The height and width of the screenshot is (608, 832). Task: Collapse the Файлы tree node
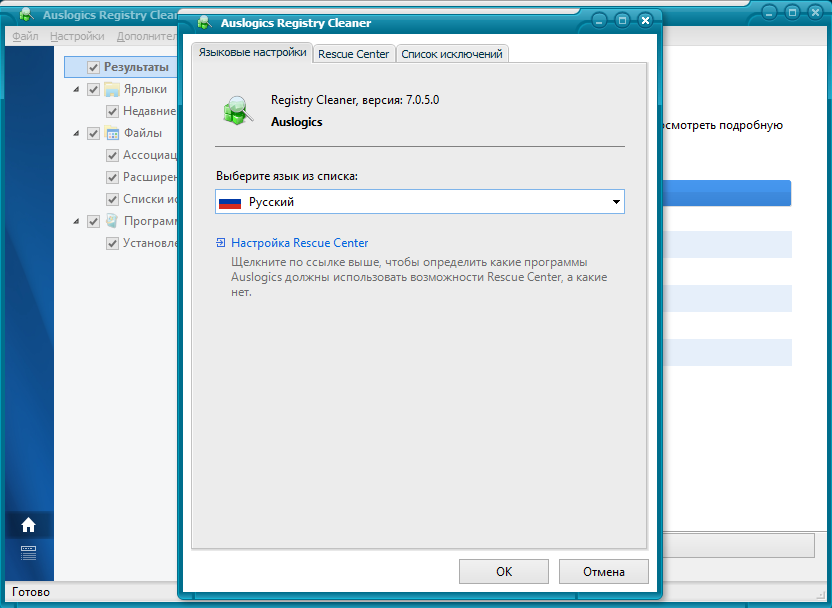76,133
